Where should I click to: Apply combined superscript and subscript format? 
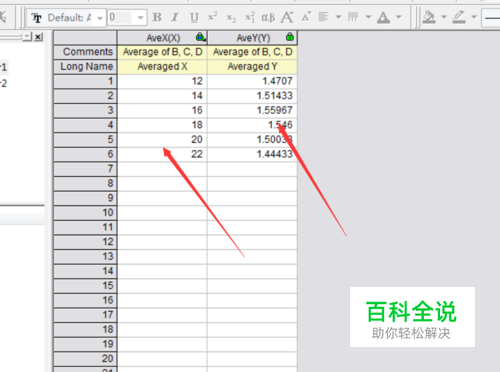click(250, 17)
